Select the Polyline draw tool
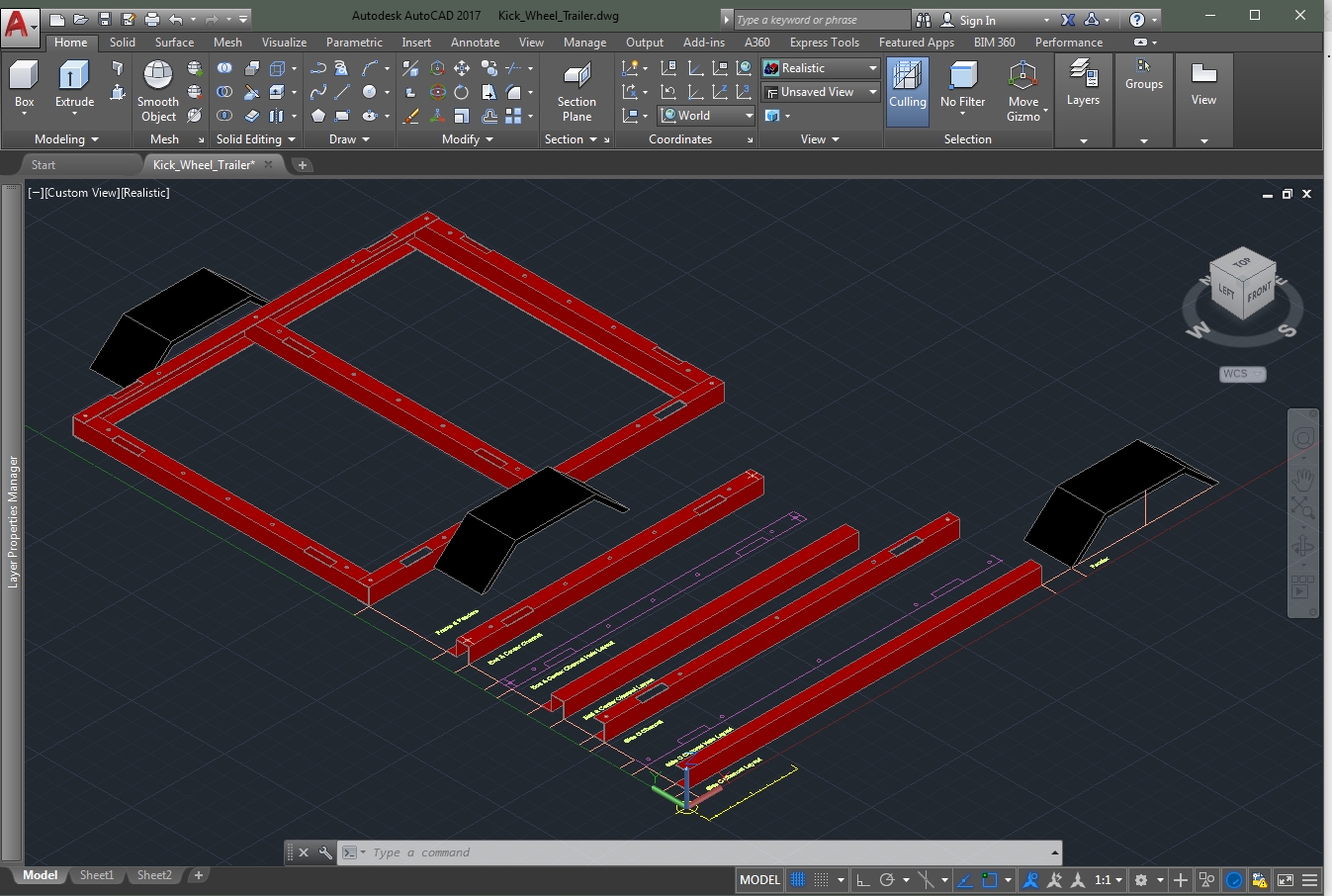1332x896 pixels. (x=318, y=68)
